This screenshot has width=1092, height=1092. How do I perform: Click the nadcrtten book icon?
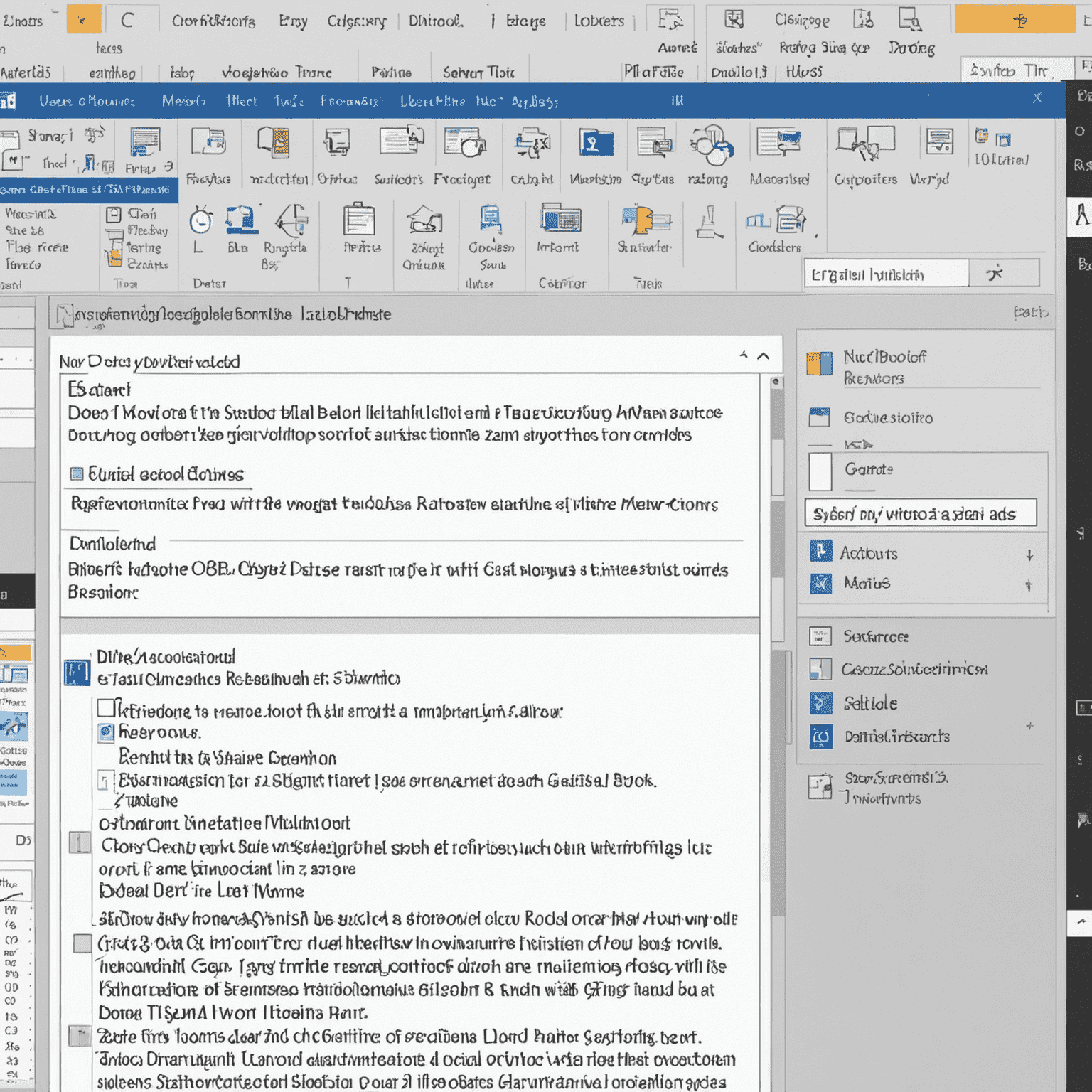point(274,142)
